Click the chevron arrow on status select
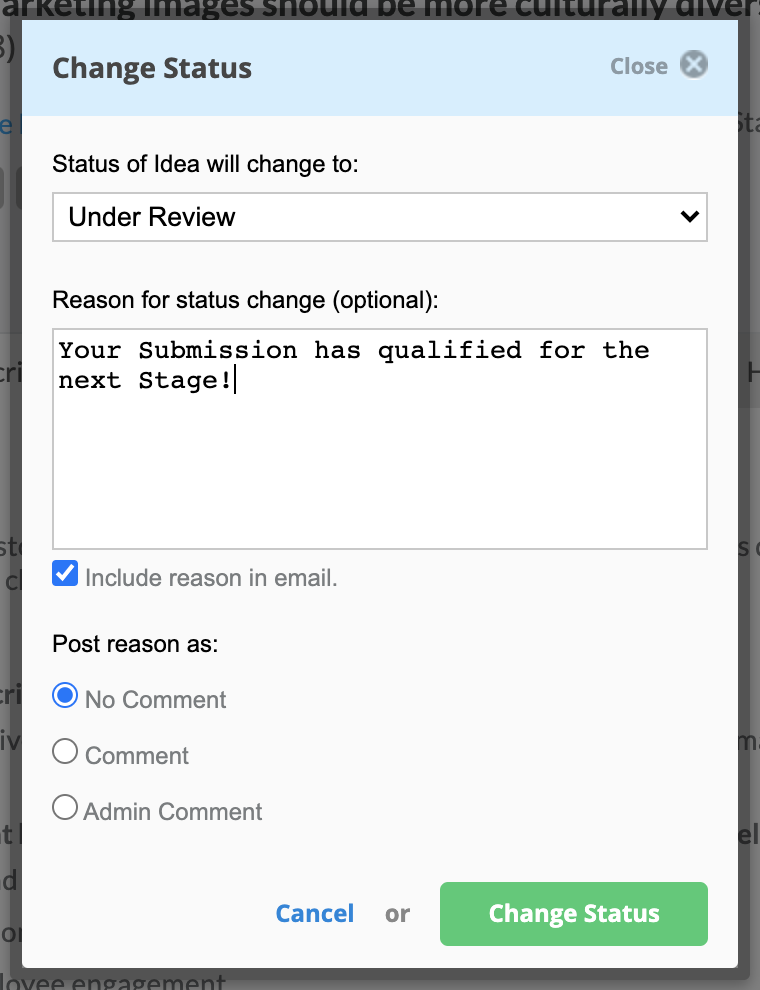This screenshot has width=760, height=990. [689, 217]
